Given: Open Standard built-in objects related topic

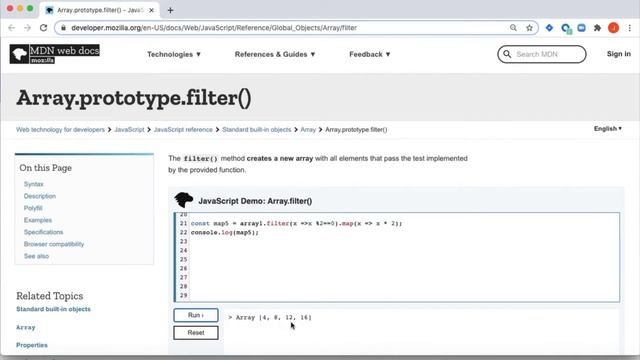Looking at the screenshot, I should [53, 309].
